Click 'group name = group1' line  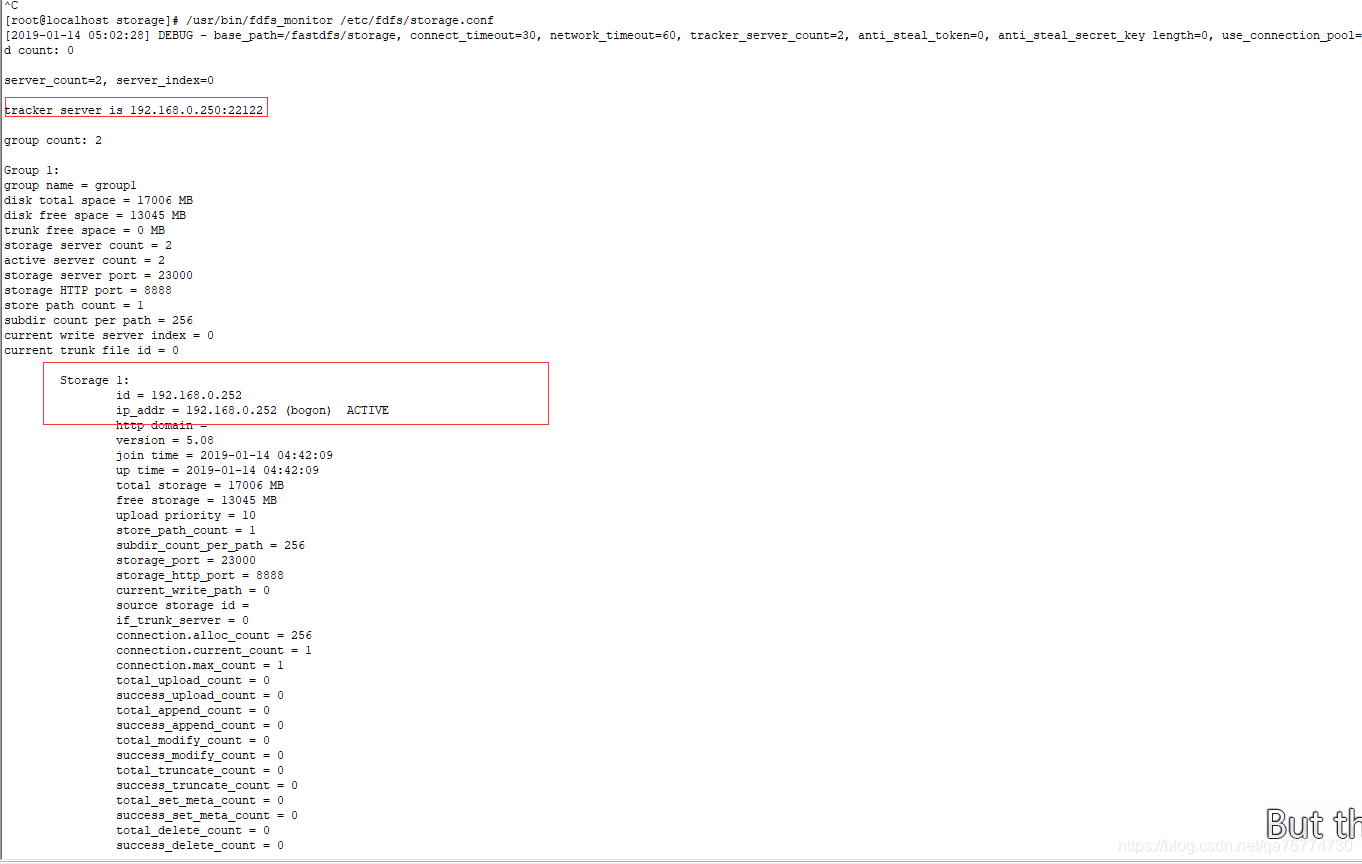[71, 185]
